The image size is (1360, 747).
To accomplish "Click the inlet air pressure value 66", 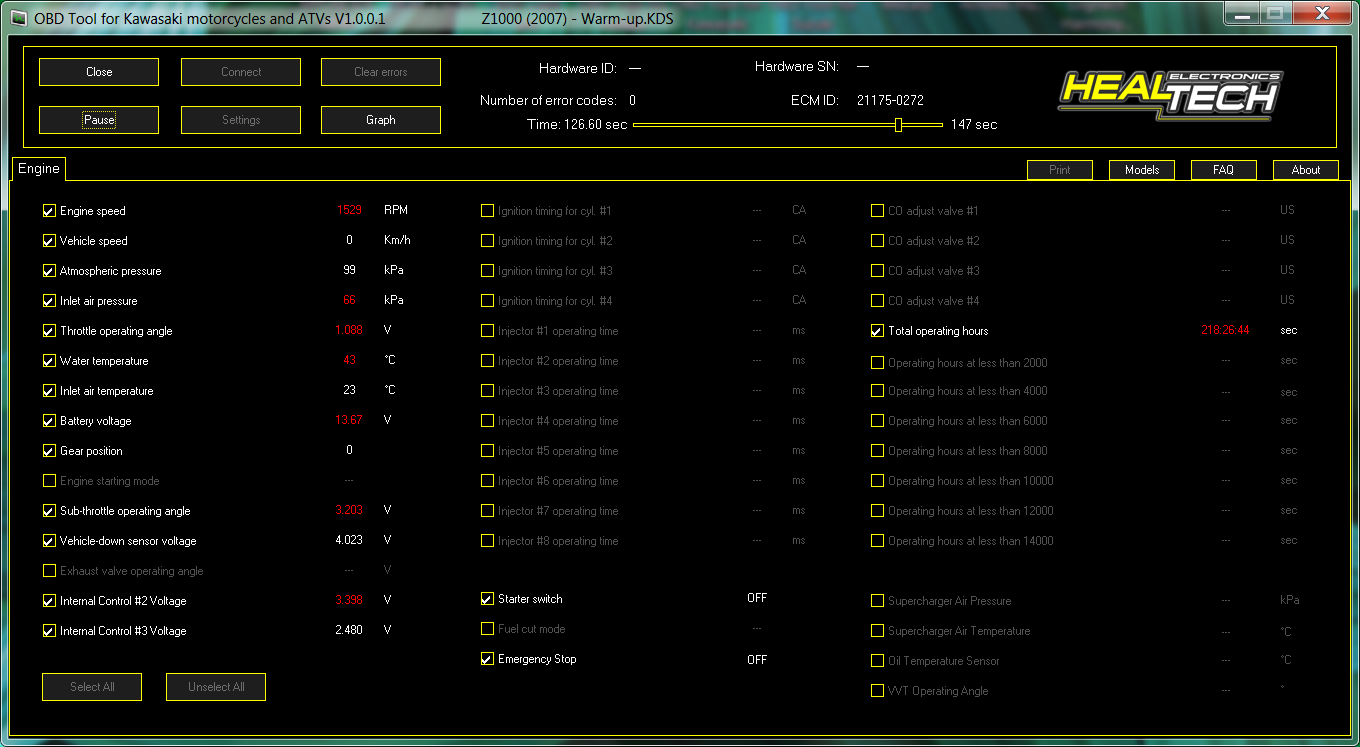I will click(349, 300).
